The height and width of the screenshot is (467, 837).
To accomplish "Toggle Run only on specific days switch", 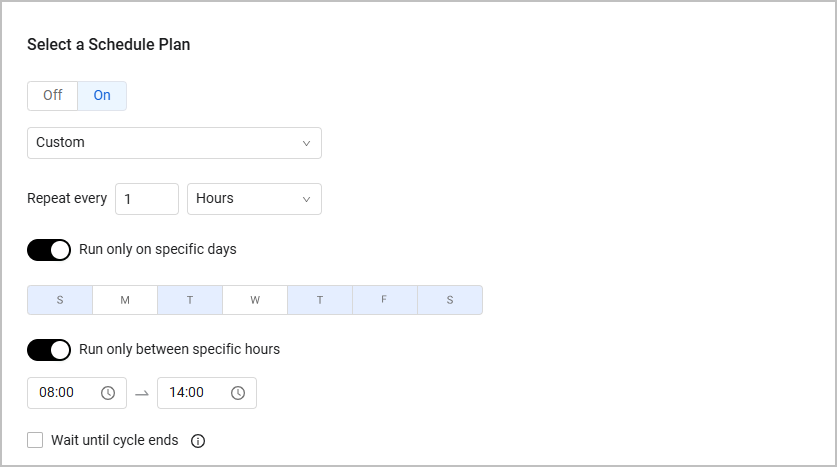I will coord(49,250).
